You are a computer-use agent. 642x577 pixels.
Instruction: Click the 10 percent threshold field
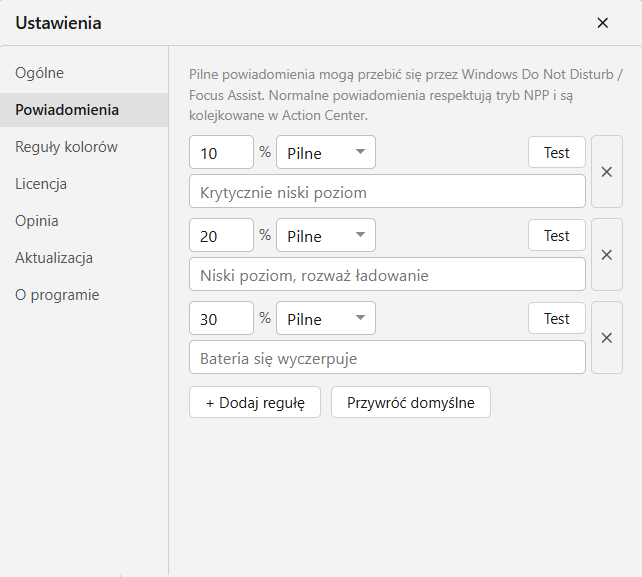(222, 152)
